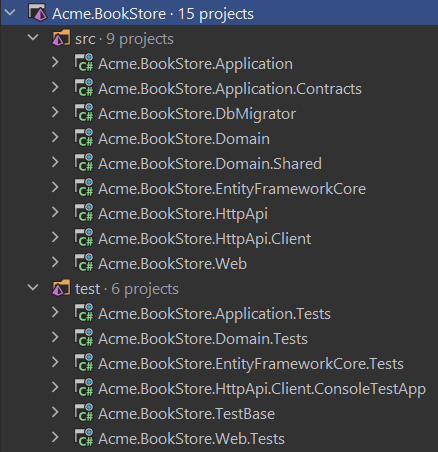
Task: Select Acme.BookStore.HttpApi.Client.ConsoleTestApp project name
Action: (x=262, y=389)
